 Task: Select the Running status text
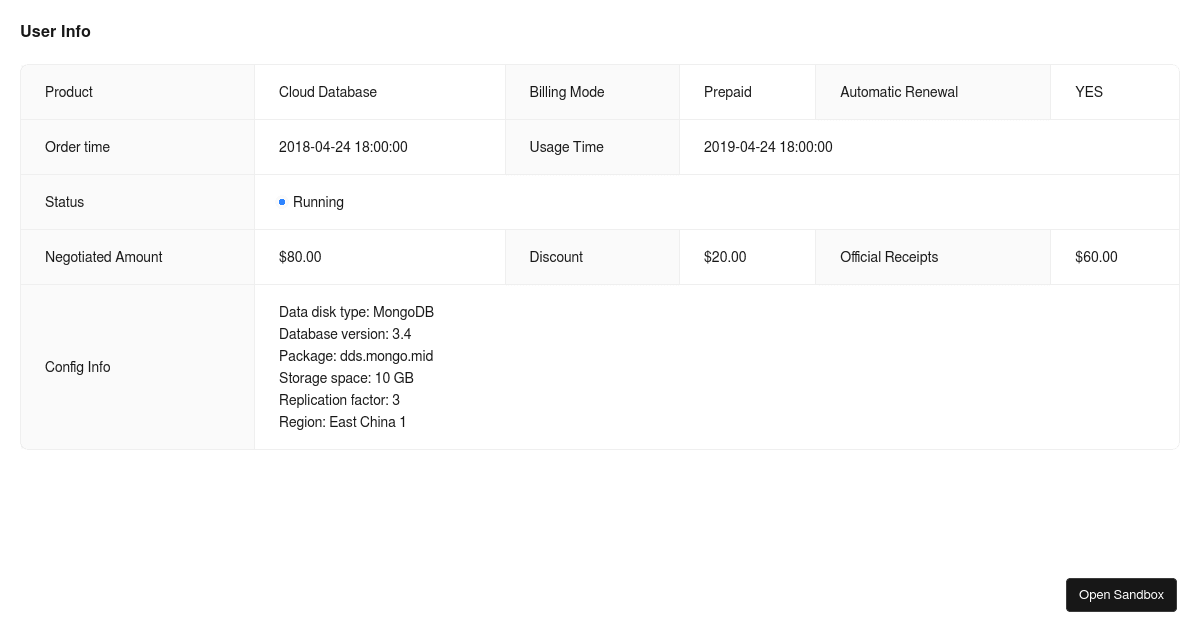318,202
